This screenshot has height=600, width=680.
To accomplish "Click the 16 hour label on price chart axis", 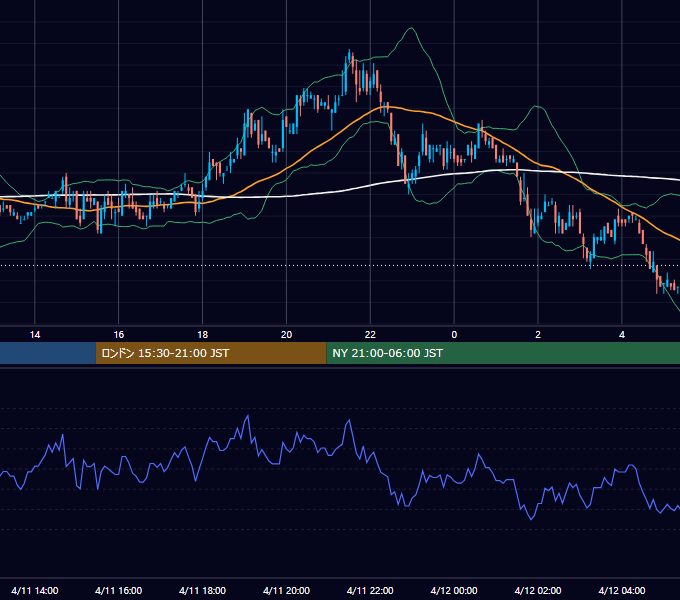I will (119, 335).
